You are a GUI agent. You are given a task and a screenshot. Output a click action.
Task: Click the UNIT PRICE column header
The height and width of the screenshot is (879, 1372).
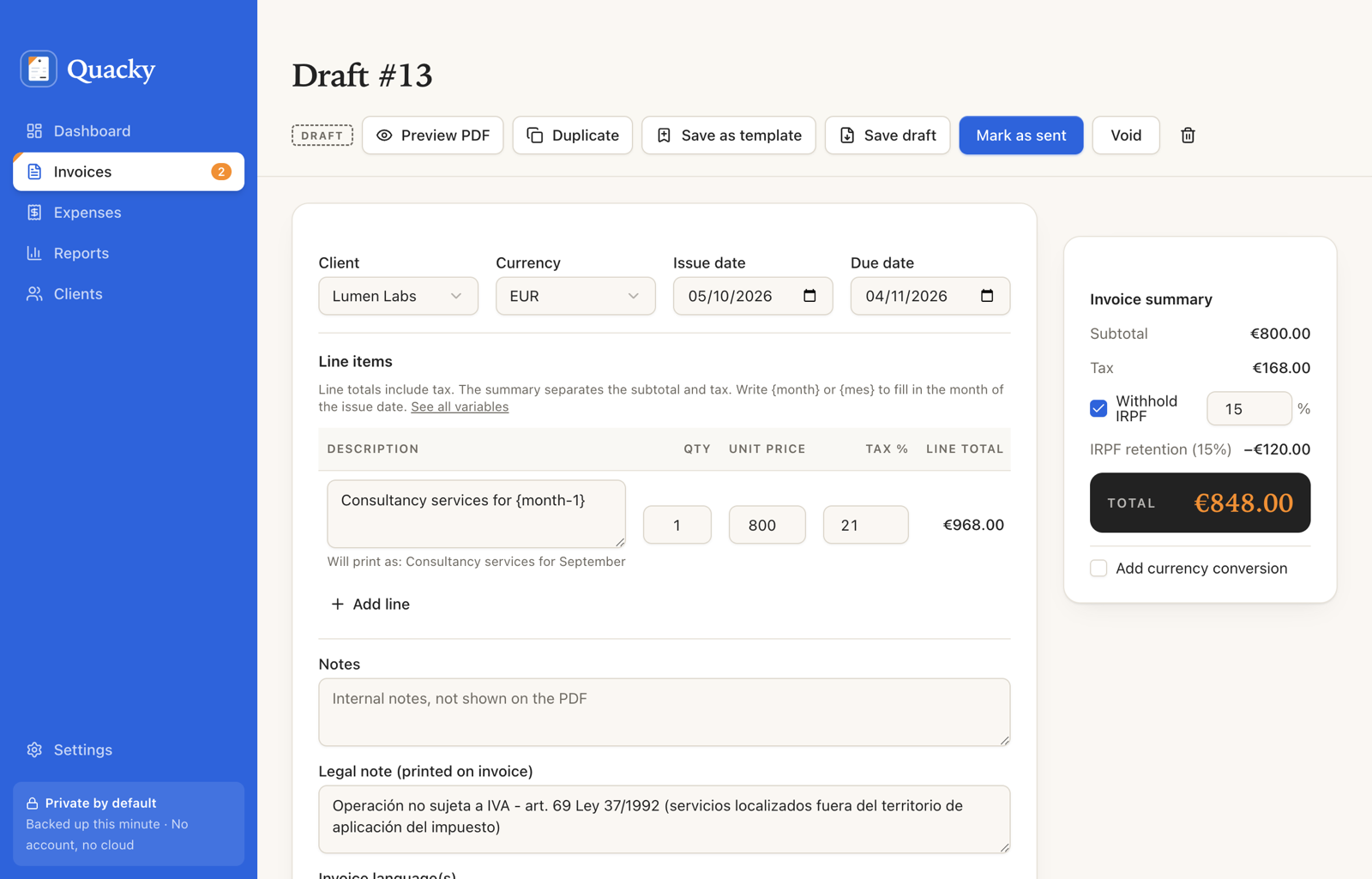767,449
